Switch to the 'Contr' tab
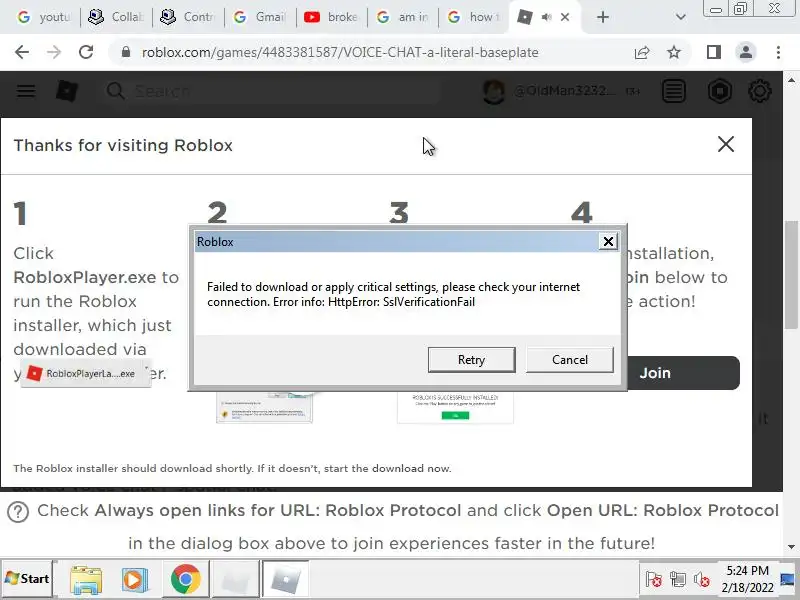 [x=187, y=17]
